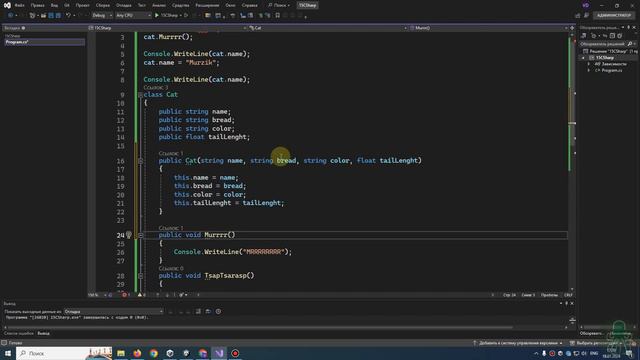Screen dimensions: 640x360
Task: Open Firefox from the taskbar
Action: 137,353
